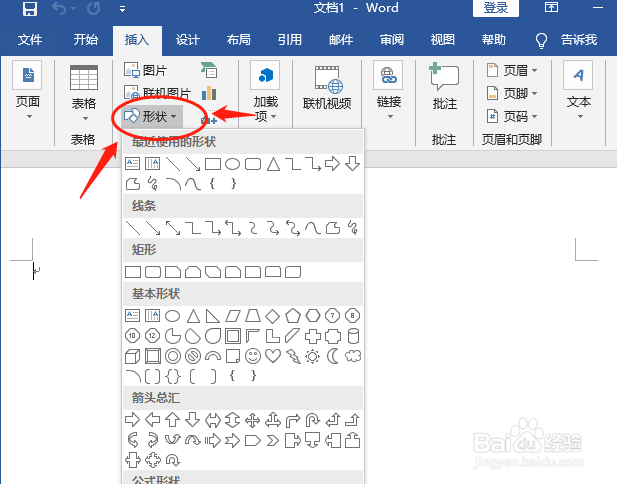The width and height of the screenshot is (617, 484).
Task: Select the heart shape
Action: click(x=273, y=356)
